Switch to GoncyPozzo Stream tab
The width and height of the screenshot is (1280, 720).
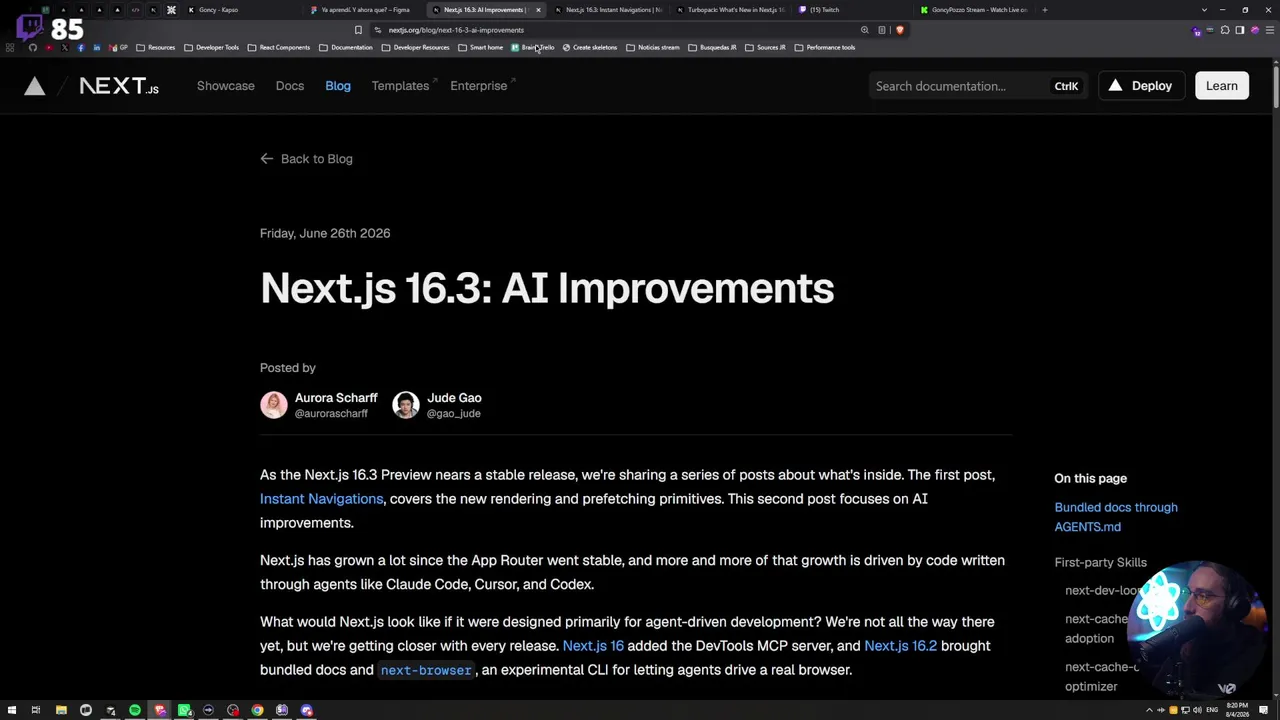(974, 10)
